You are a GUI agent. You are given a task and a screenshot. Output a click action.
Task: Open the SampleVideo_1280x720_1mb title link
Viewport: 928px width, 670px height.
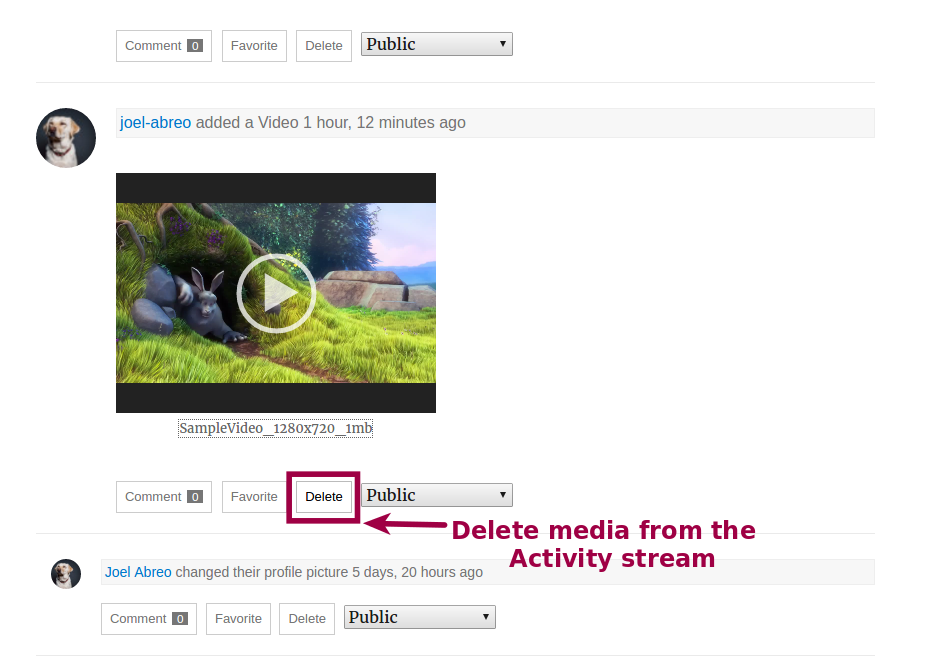275,429
